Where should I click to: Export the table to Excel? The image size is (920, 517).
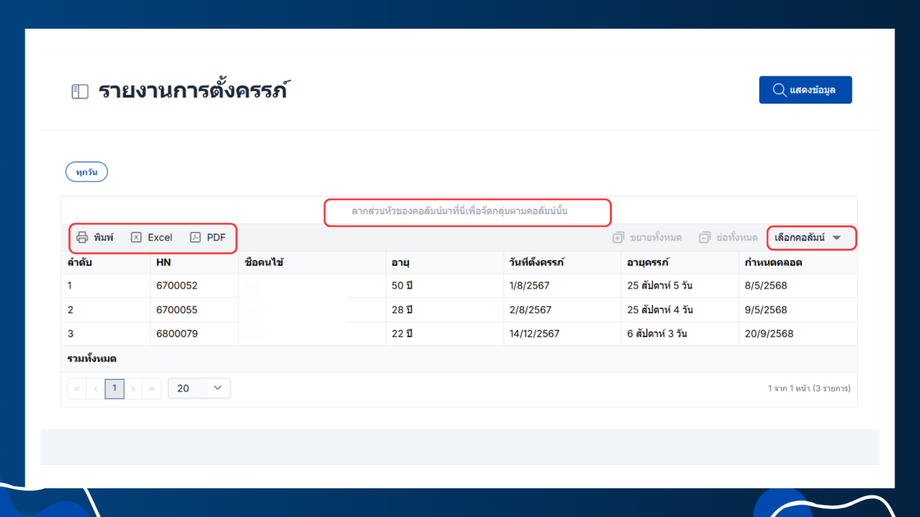pyautogui.click(x=151, y=237)
